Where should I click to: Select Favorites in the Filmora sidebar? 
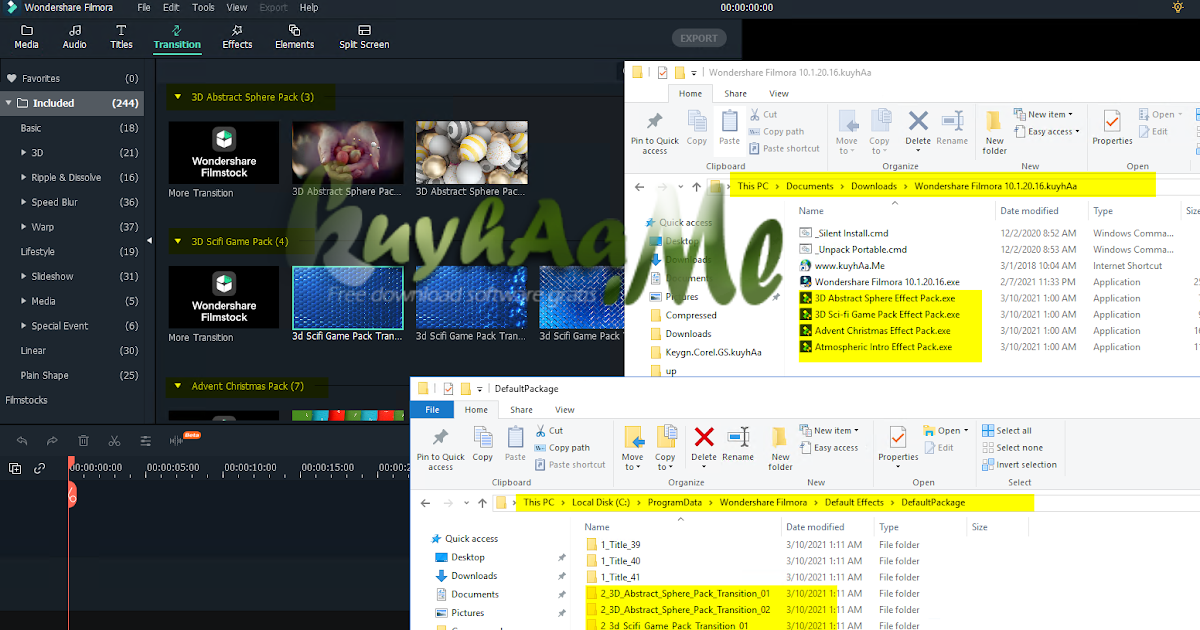[x=72, y=78]
